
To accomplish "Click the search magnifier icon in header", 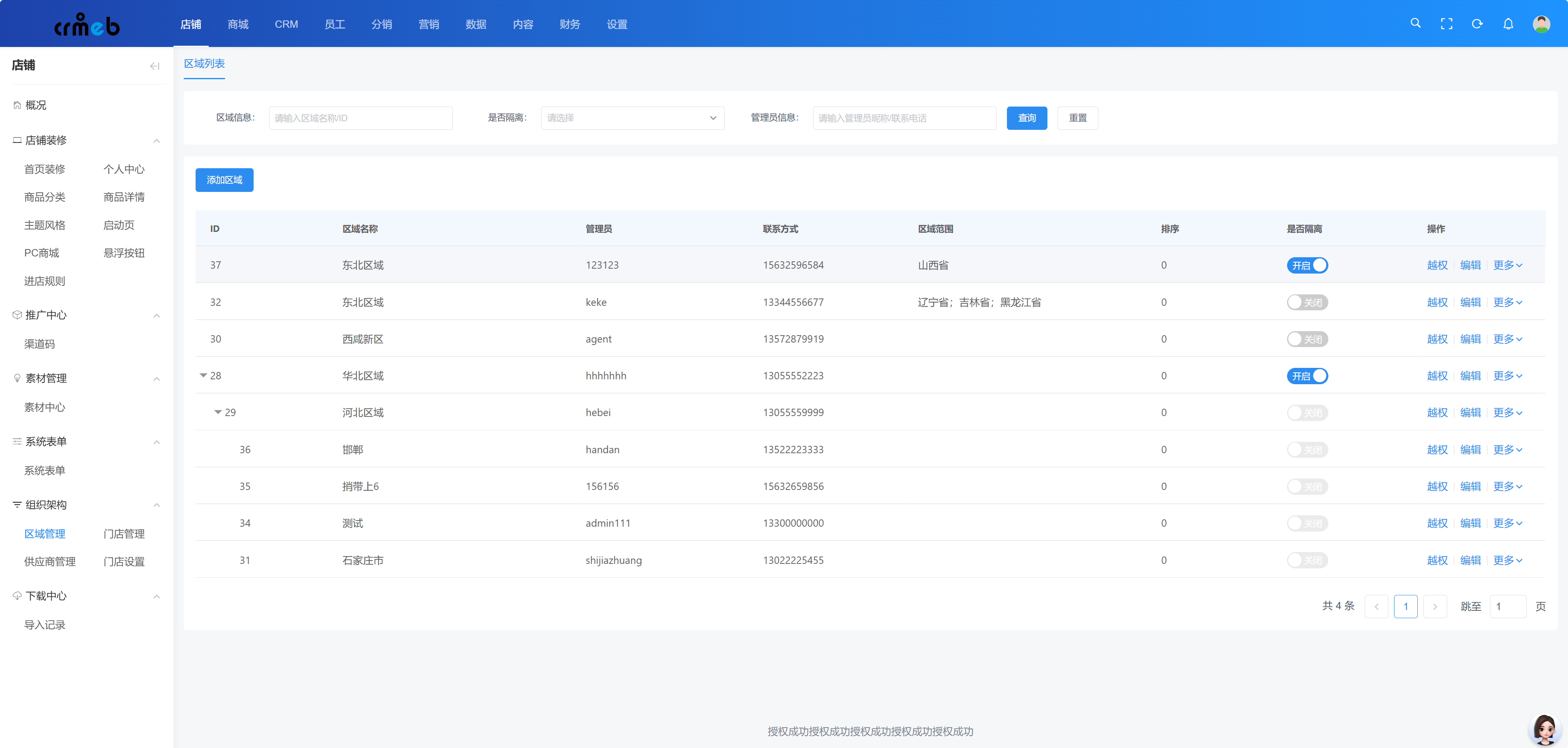I will pyautogui.click(x=1415, y=23).
